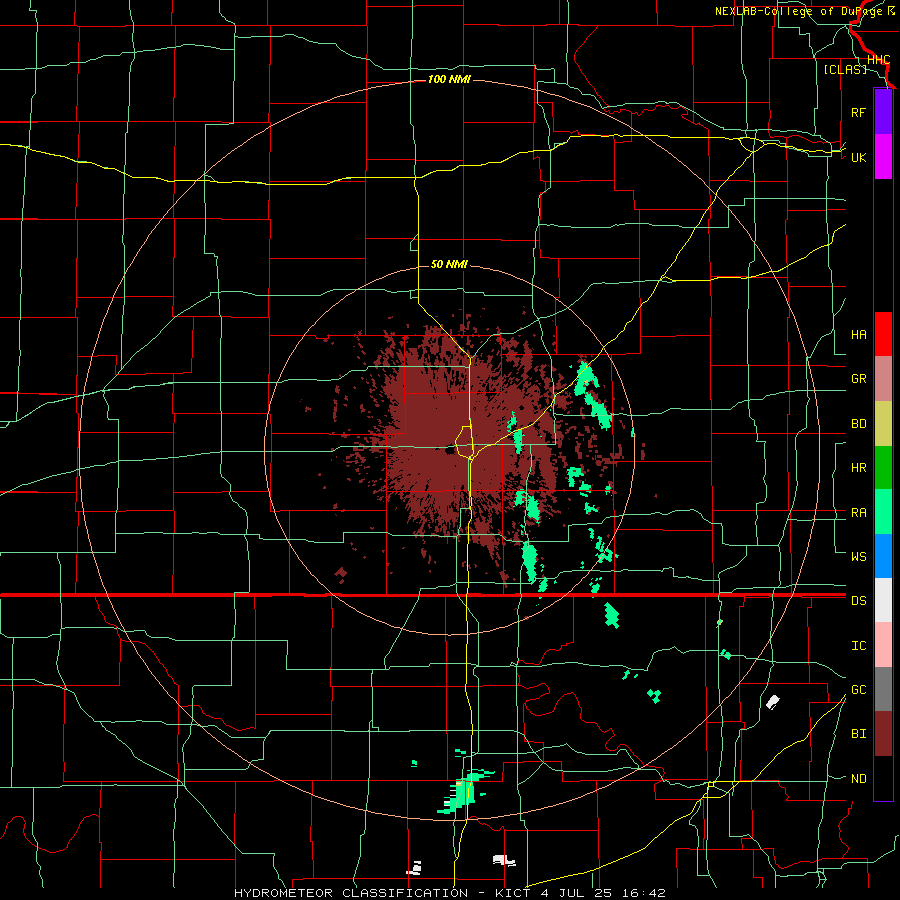The width and height of the screenshot is (900, 900).
Task: Click the RA bright green legend swatch
Action: [x=883, y=512]
